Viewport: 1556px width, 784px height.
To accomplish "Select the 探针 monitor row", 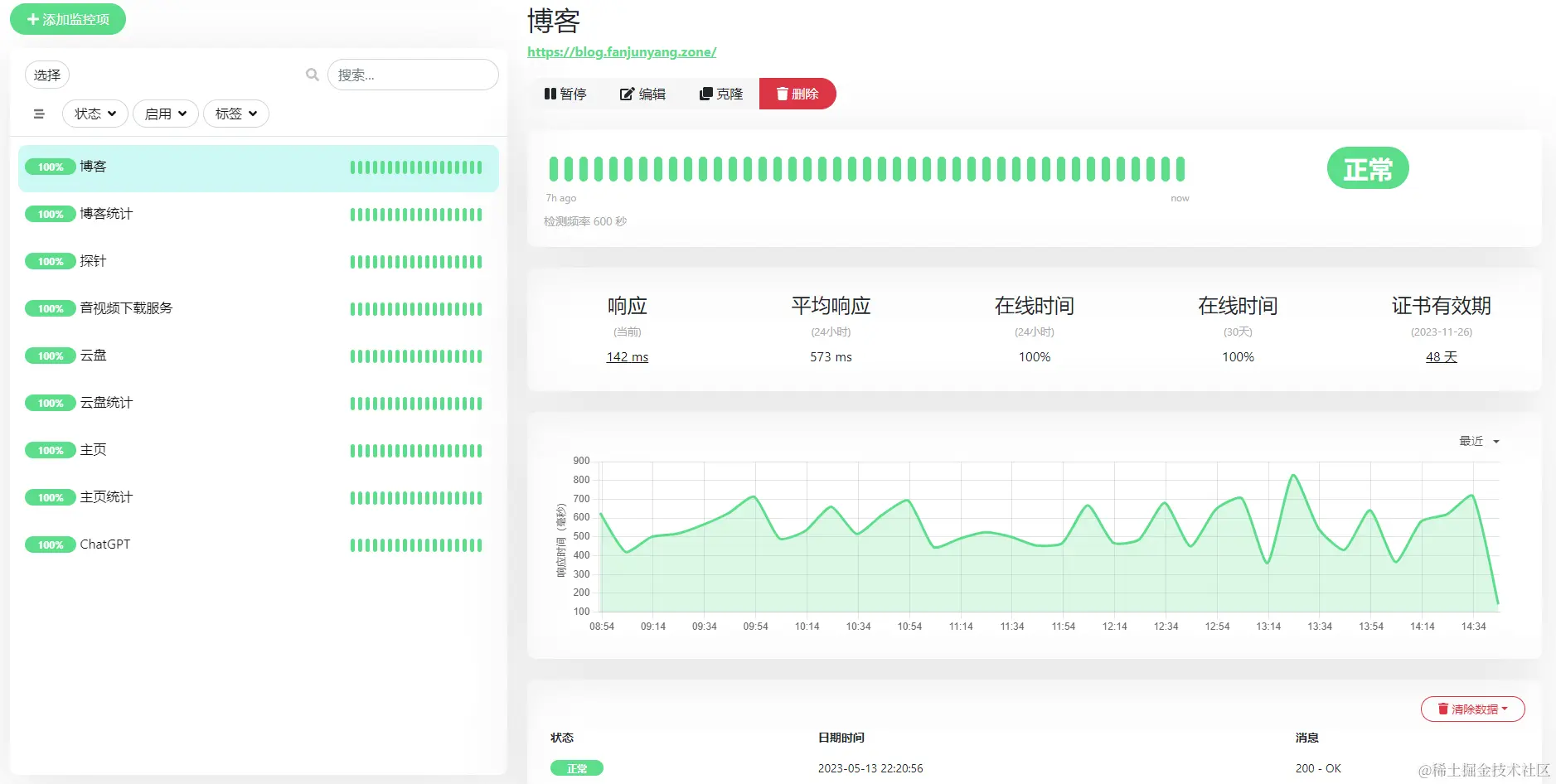I will pos(259,262).
